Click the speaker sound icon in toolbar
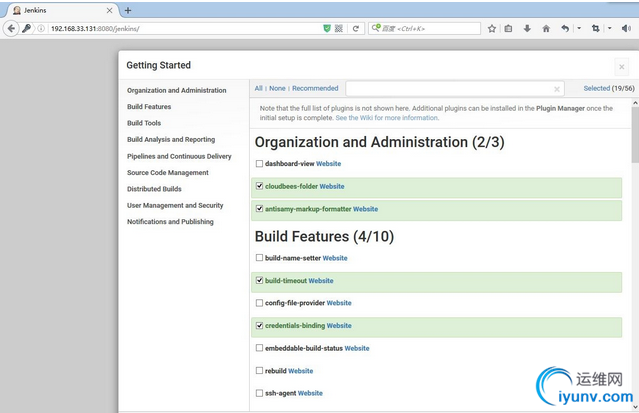Image resolution: width=639 pixels, height=413 pixels. 626,29
